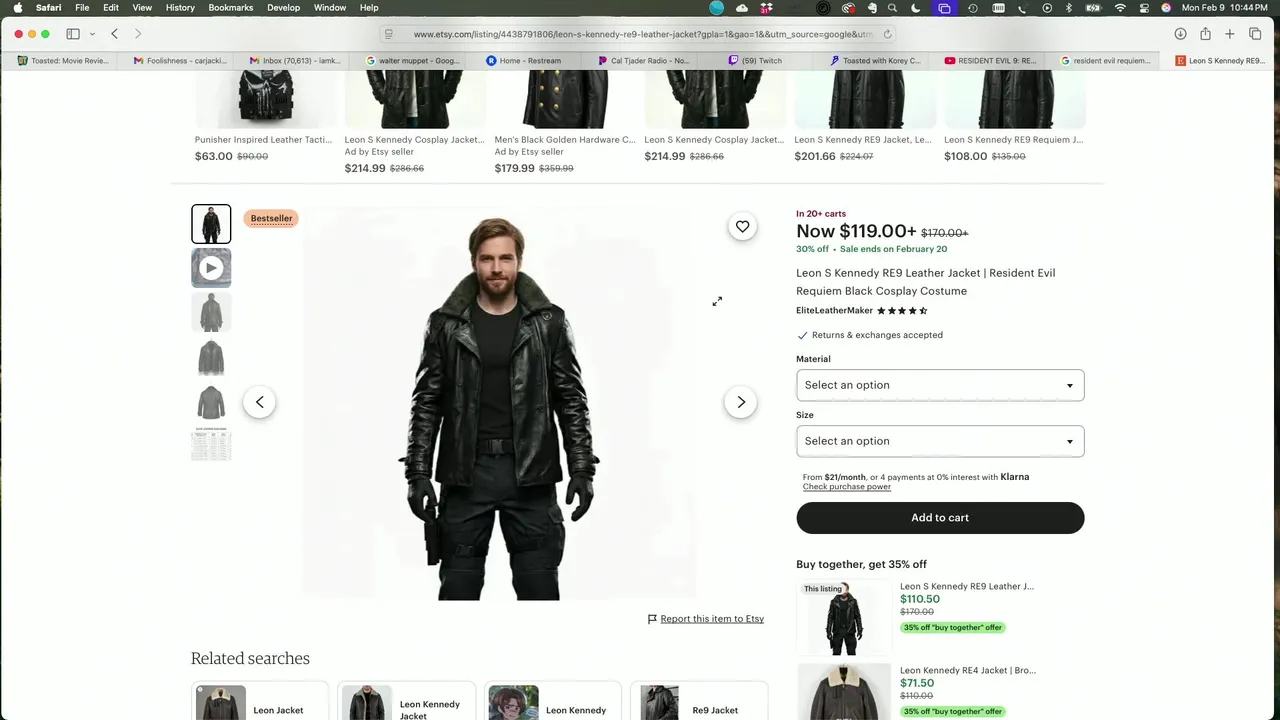Open the Siri menu bar icon
1280x720 pixels.
(1166, 8)
